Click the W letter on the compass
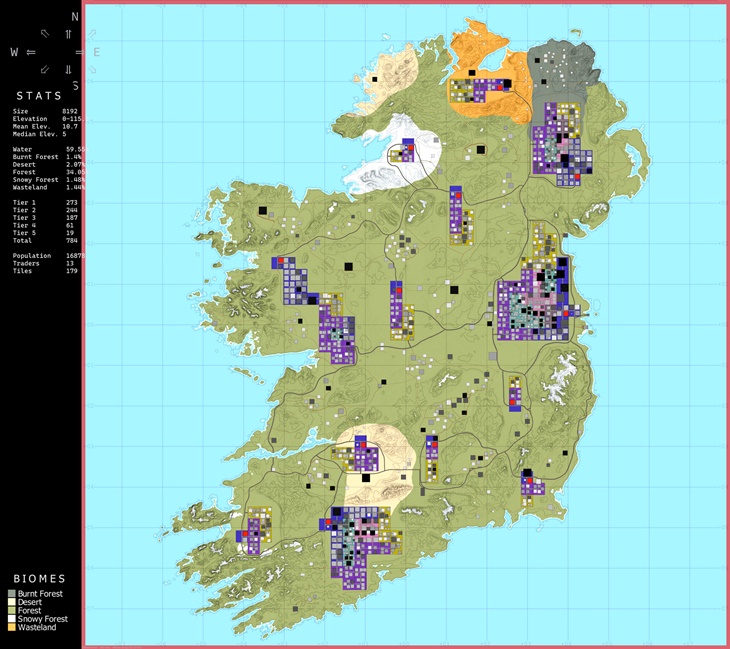The height and width of the screenshot is (649, 730). (14, 52)
